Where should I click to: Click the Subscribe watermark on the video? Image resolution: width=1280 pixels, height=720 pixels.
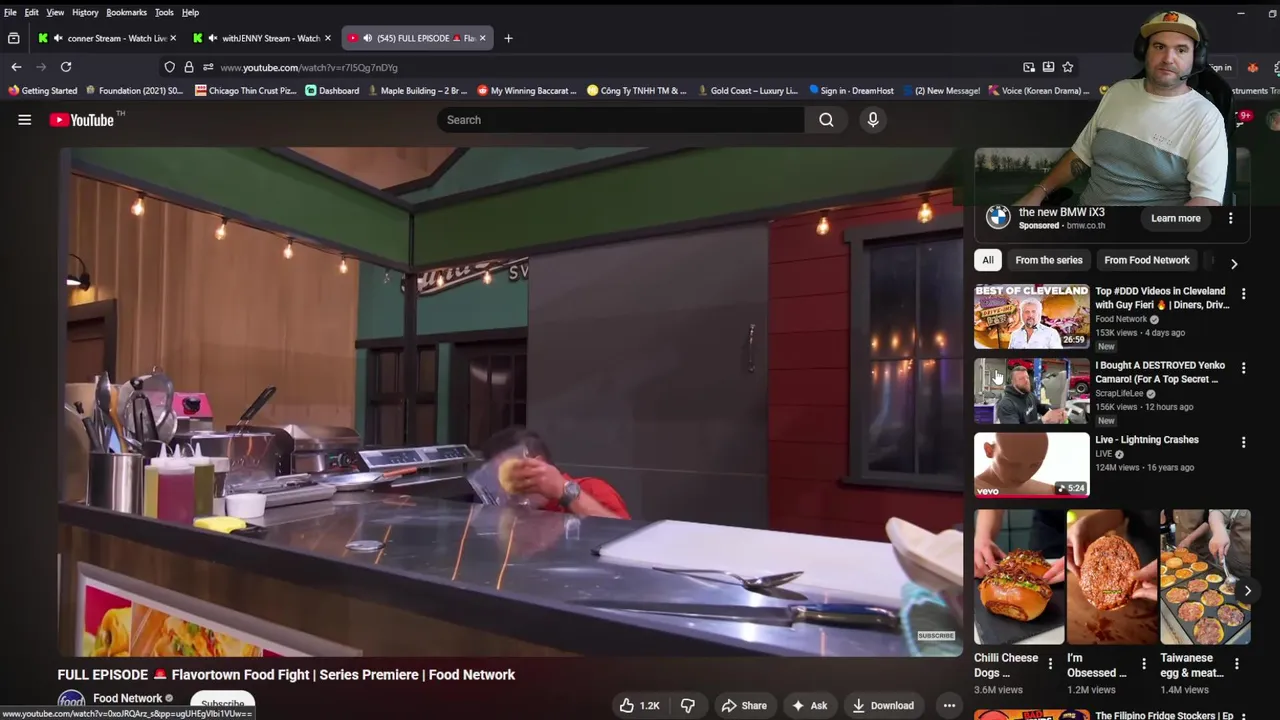click(936, 636)
